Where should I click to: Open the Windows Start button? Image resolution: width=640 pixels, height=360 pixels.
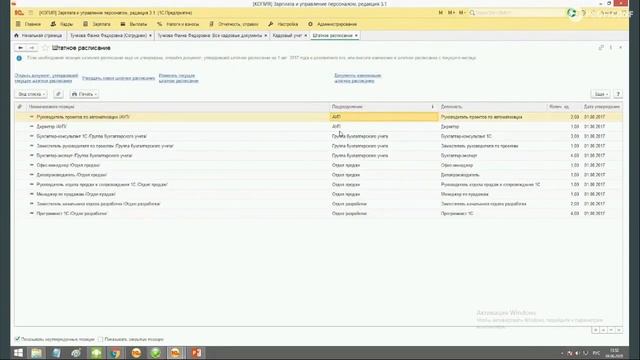tap(18, 353)
